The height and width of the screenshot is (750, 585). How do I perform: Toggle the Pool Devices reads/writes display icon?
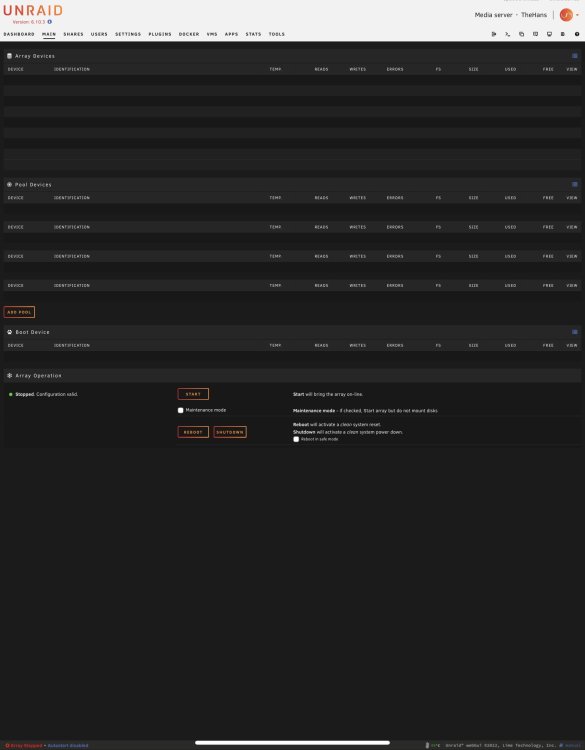[x=574, y=185]
